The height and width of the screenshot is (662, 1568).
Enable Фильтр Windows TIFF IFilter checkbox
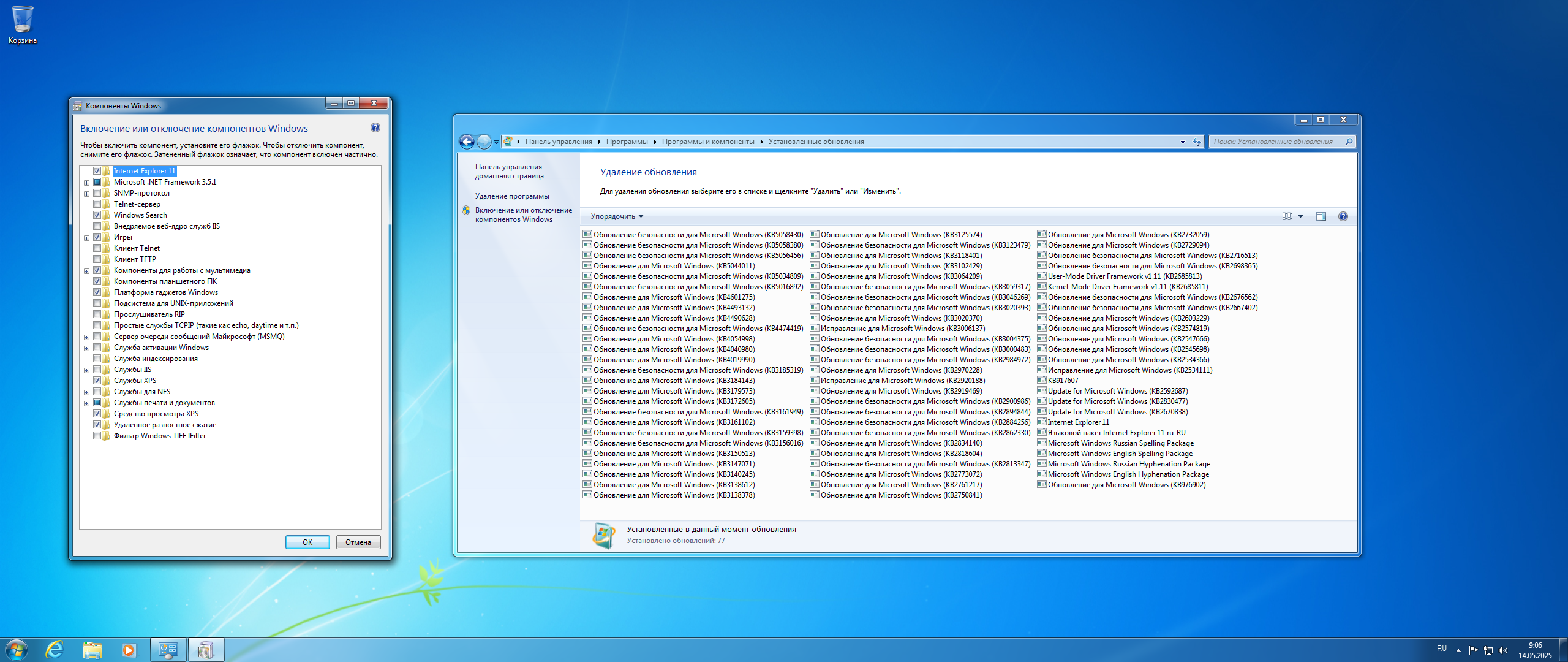pyautogui.click(x=97, y=436)
